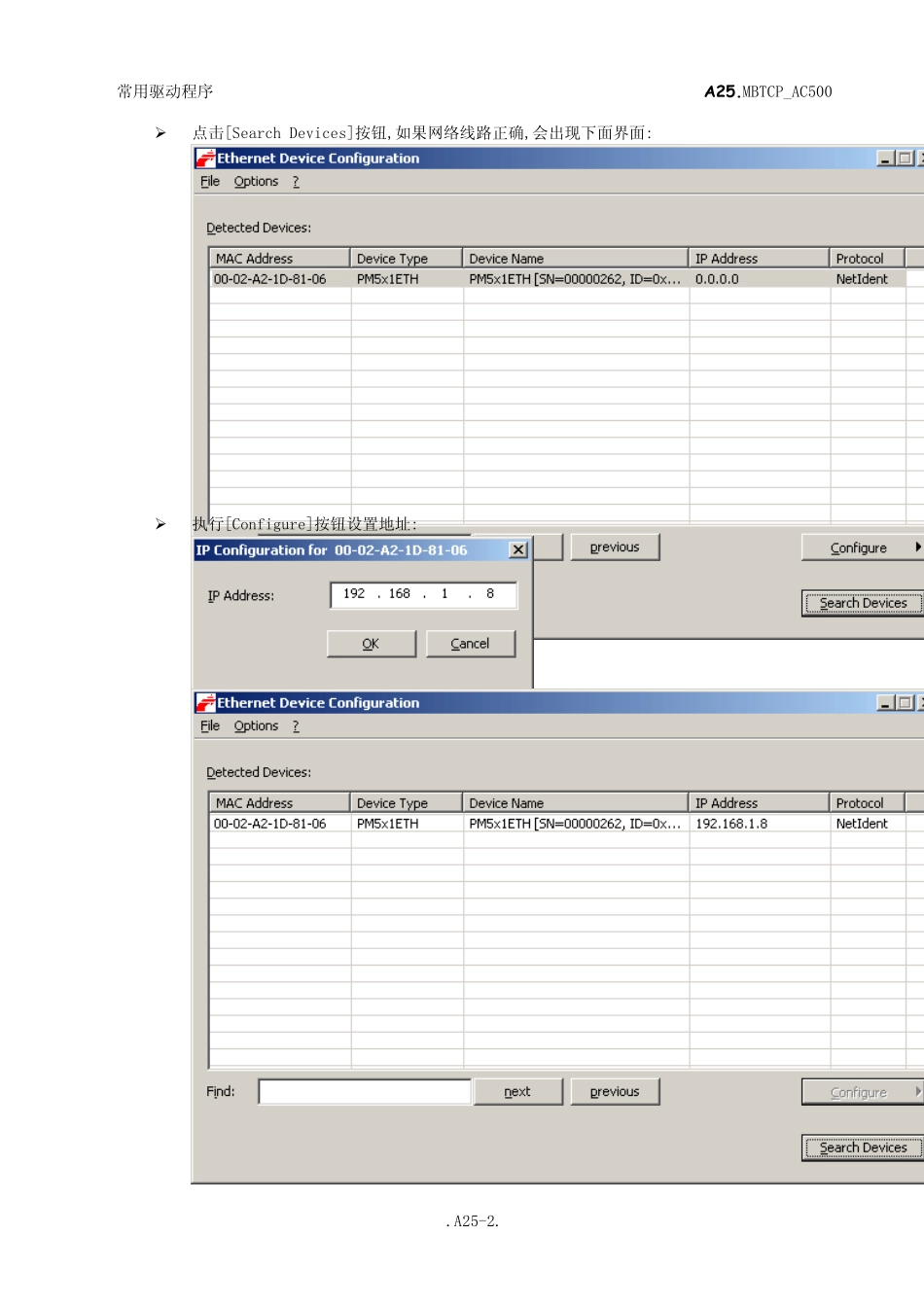Open the File menu in the upper window
The width and height of the screenshot is (924, 1306).
click(x=210, y=182)
